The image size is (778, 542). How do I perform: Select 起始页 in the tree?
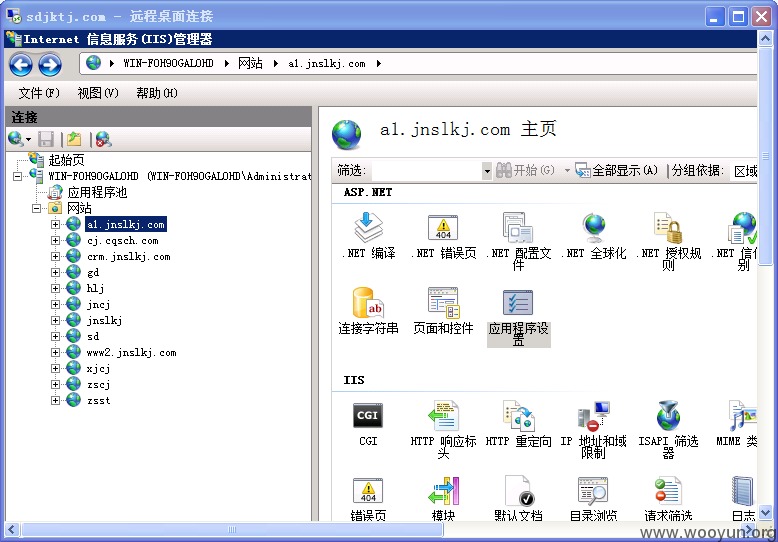(x=66, y=160)
